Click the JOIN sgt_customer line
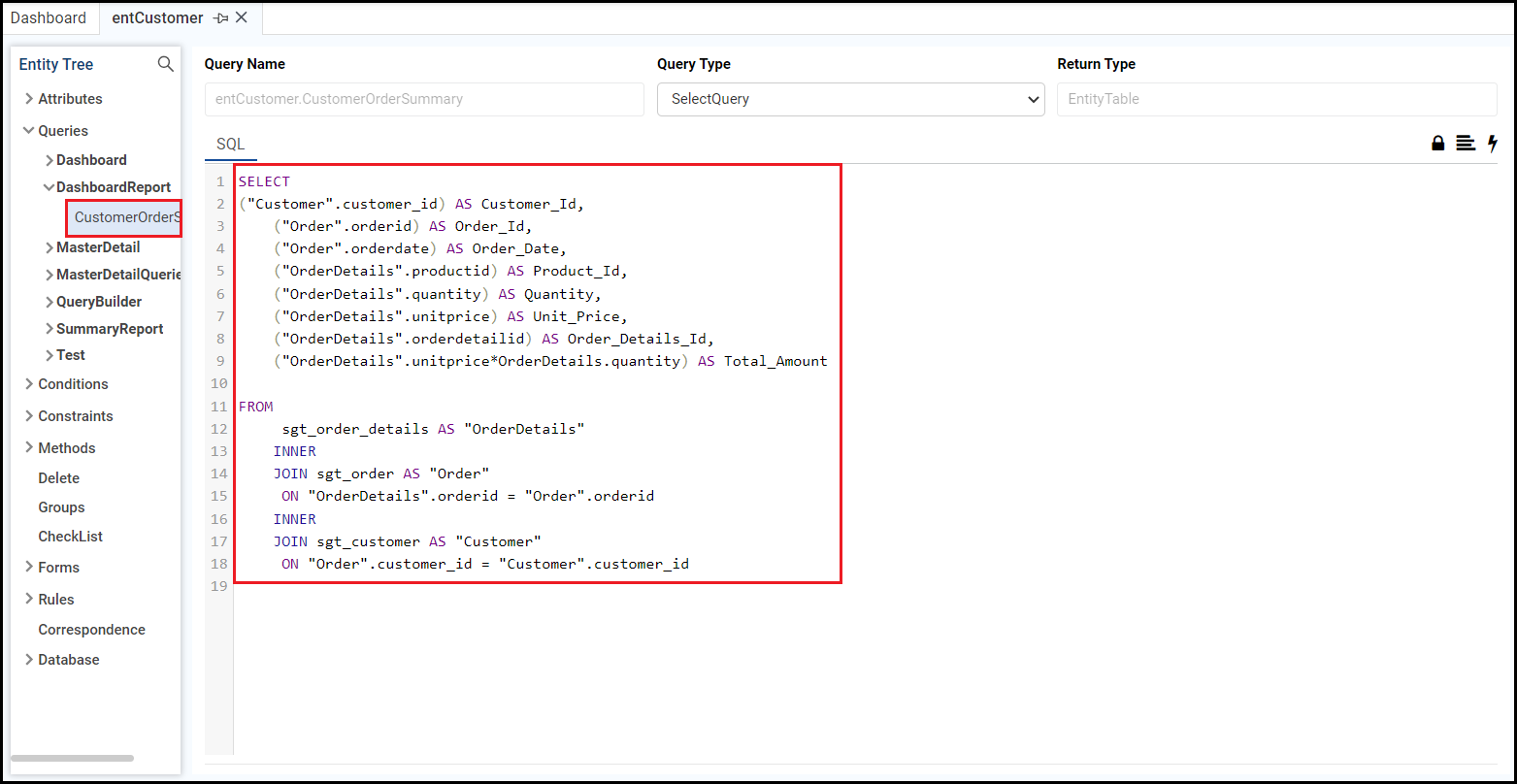The width and height of the screenshot is (1517, 784). point(407,541)
